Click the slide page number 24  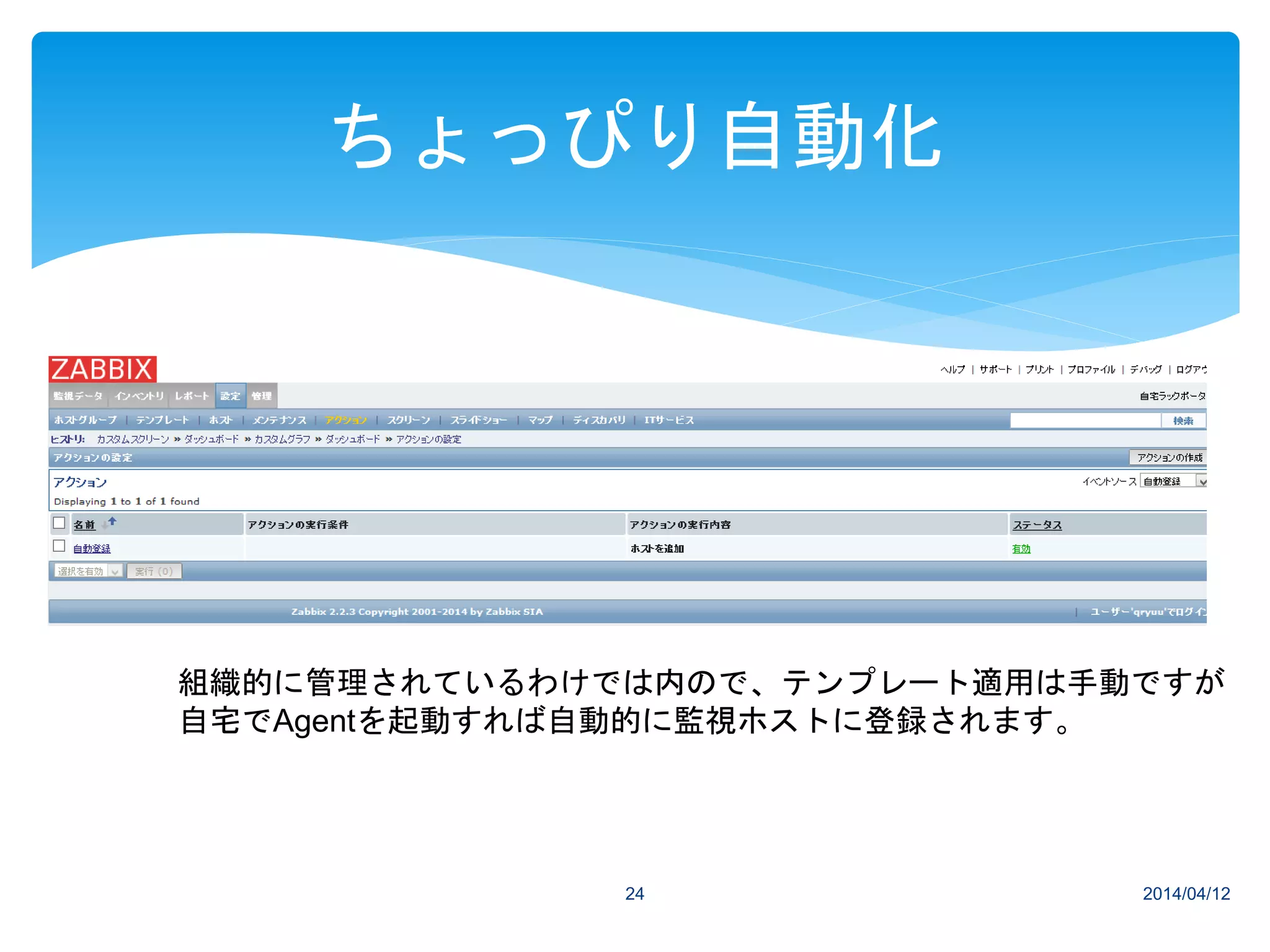[x=634, y=894]
